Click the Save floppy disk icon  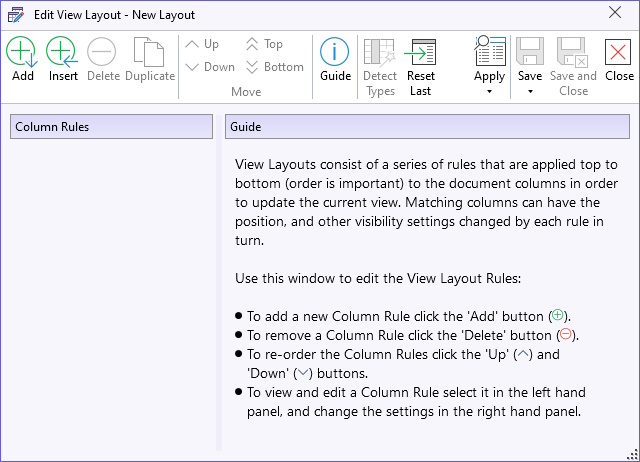(x=530, y=51)
